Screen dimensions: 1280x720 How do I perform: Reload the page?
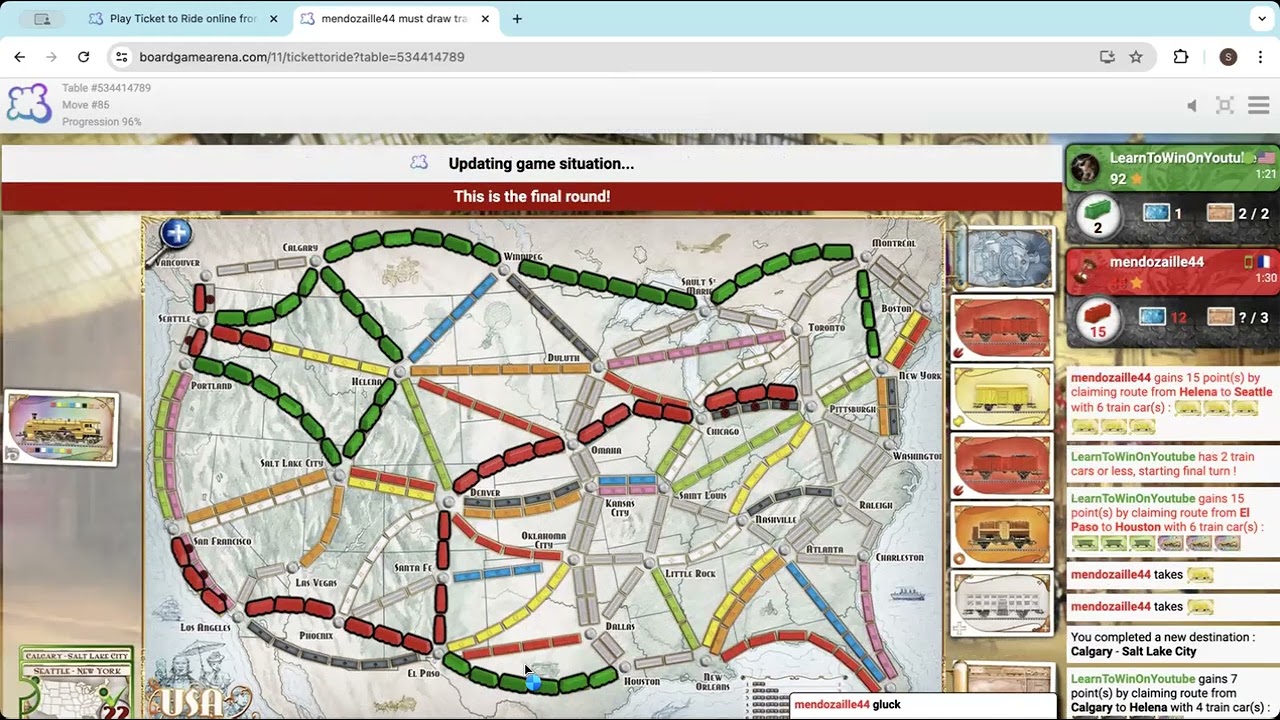84,57
